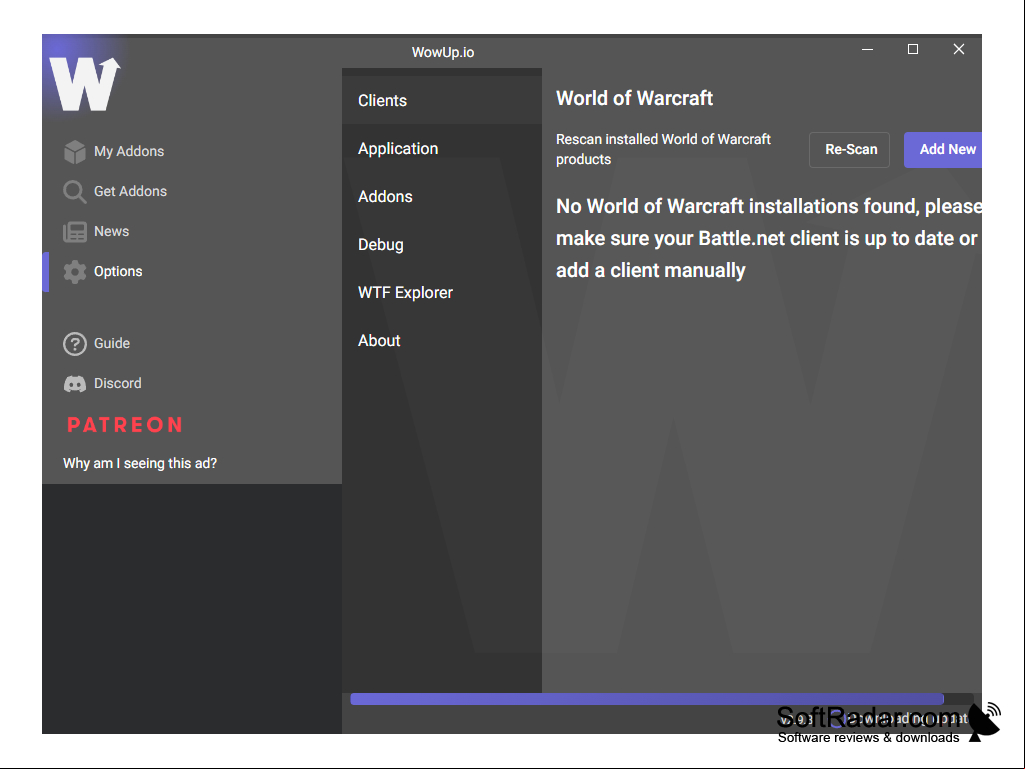Click the update download progress bar

(x=662, y=699)
